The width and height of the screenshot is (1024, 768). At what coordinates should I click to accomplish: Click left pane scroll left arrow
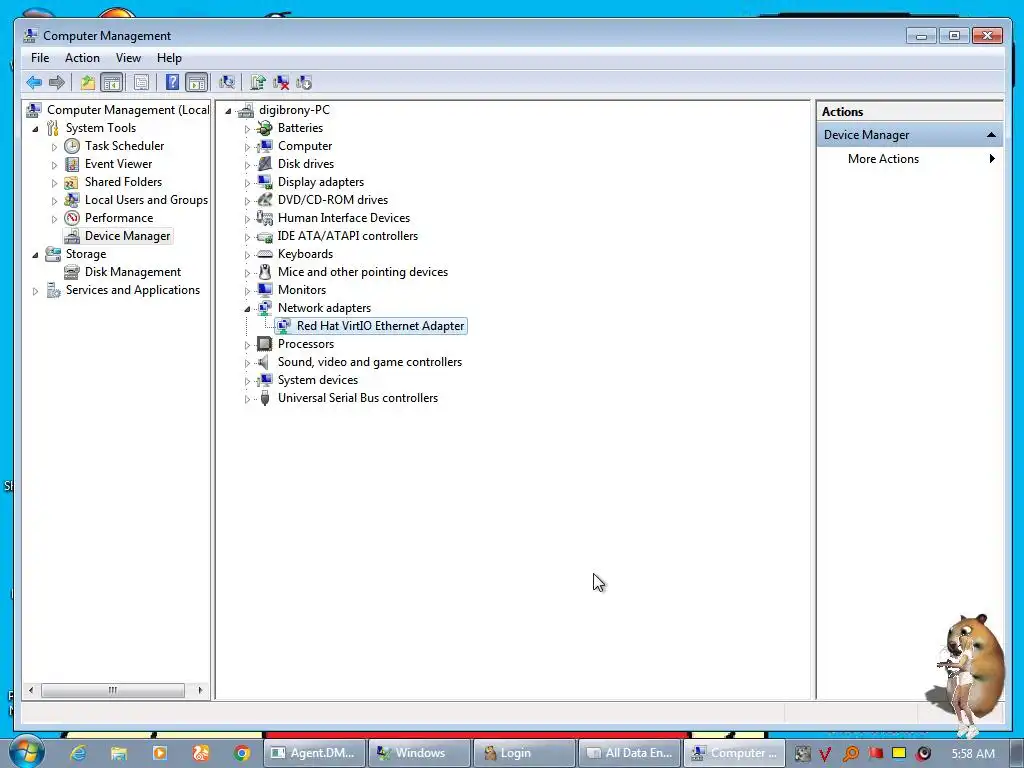pos(31,690)
